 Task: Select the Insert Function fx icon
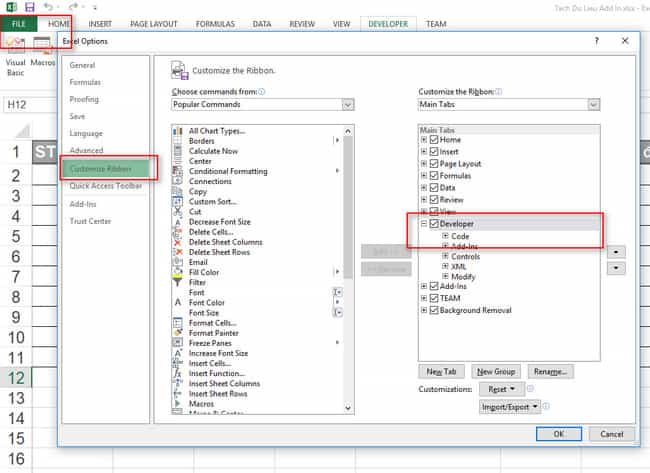(177, 373)
